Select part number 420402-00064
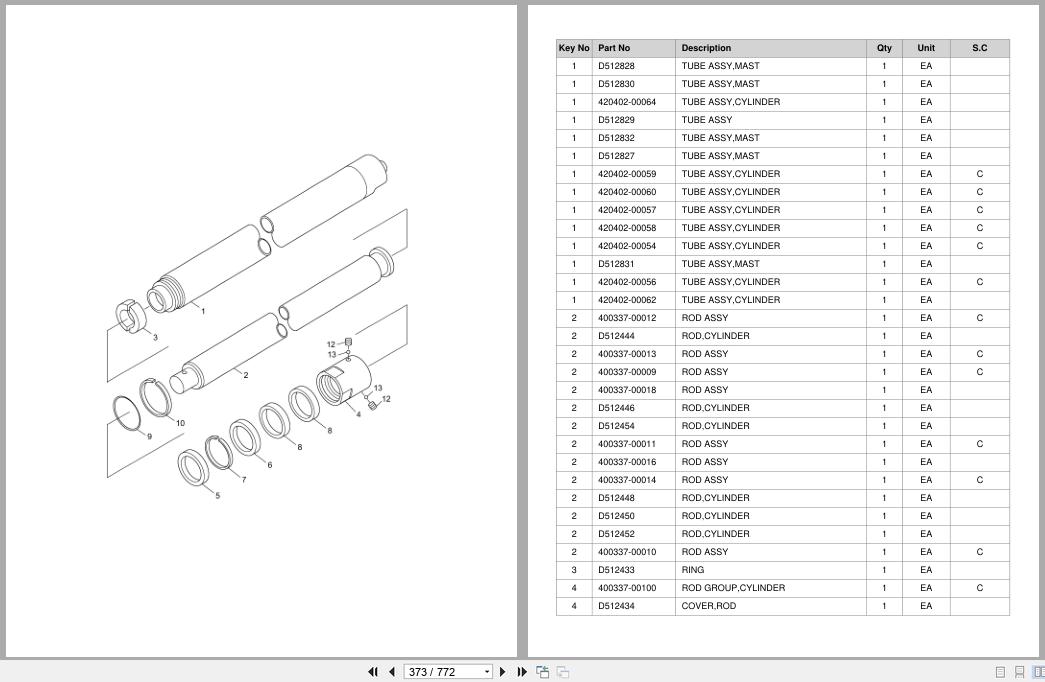Screen dimensions: 1045x682 [626, 102]
